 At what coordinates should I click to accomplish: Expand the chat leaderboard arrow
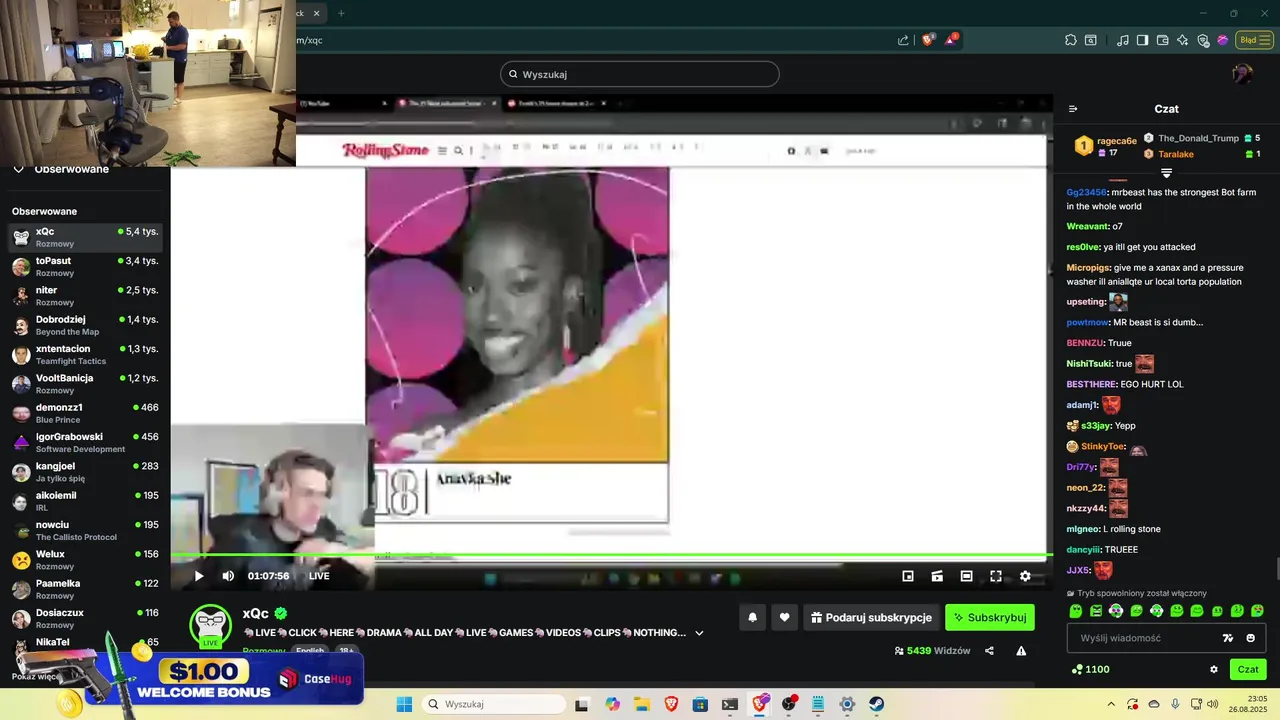[x=1166, y=173]
